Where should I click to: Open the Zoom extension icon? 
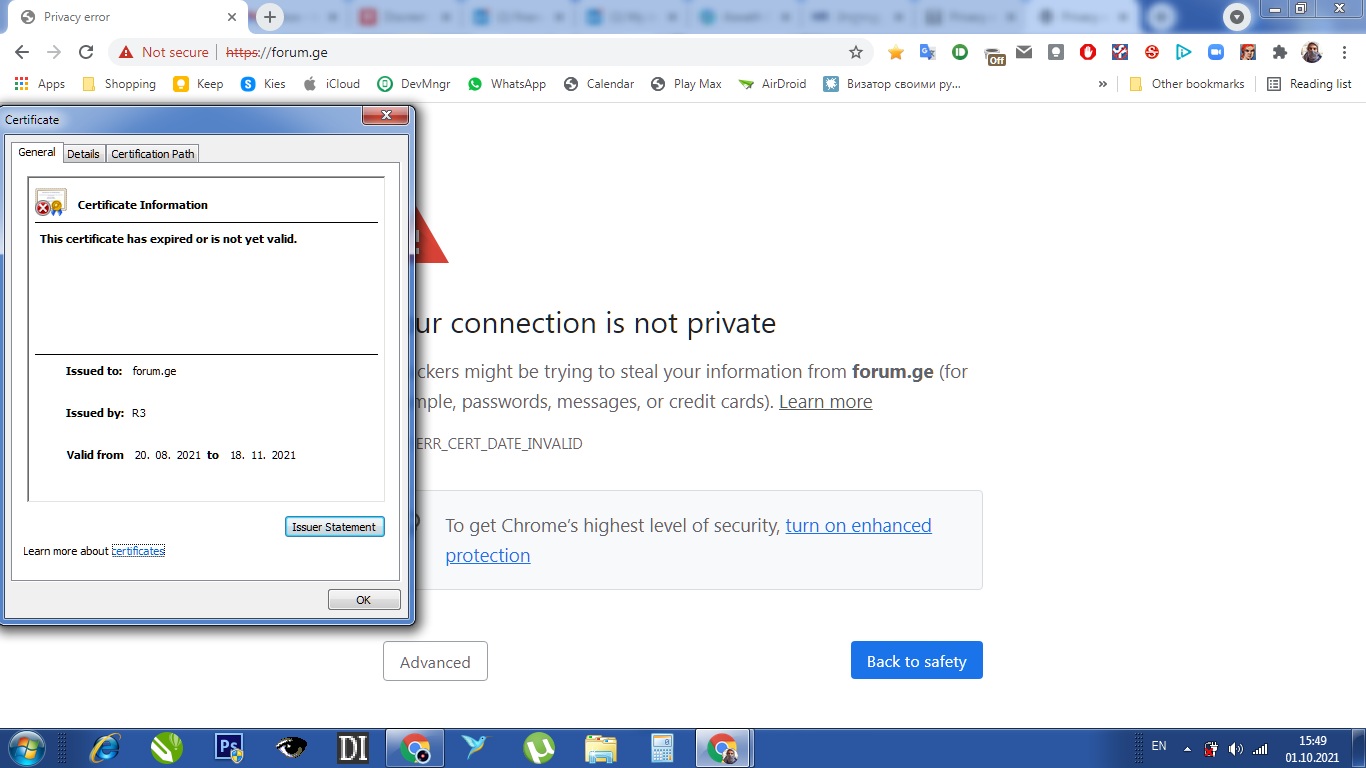point(1216,52)
